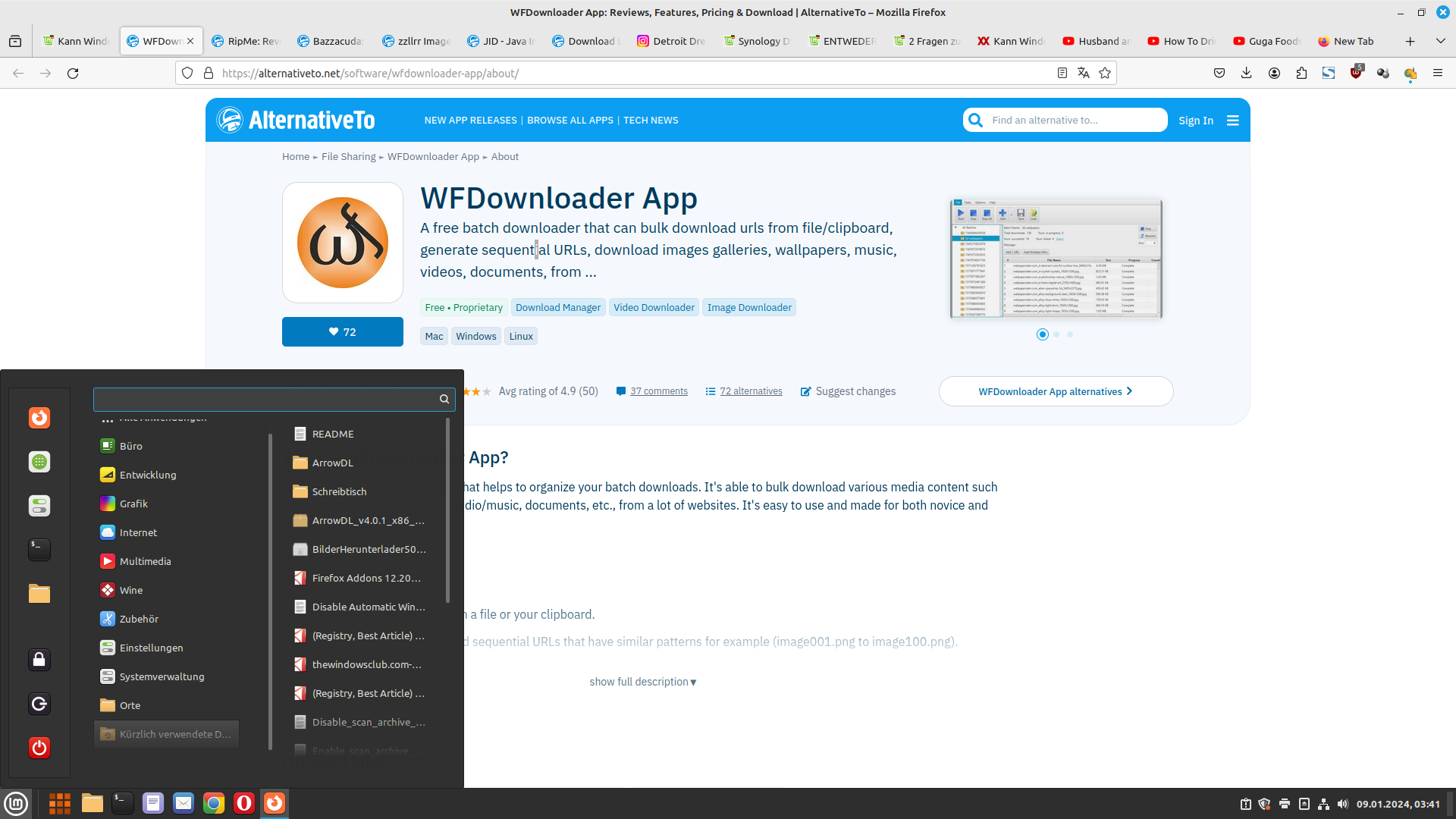This screenshot has width=1456, height=819.
Task: Click the AlternativeTo search magnifier icon
Action: (x=976, y=120)
